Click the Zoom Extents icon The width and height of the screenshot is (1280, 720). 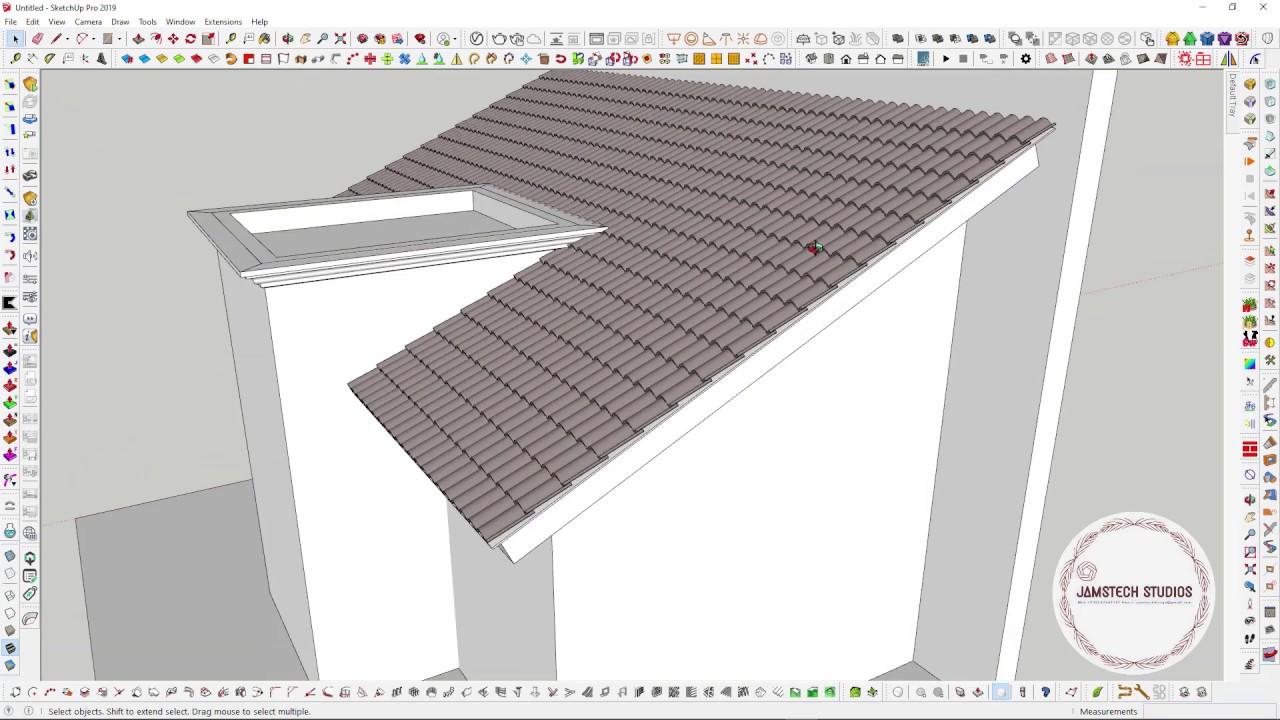pos(340,39)
